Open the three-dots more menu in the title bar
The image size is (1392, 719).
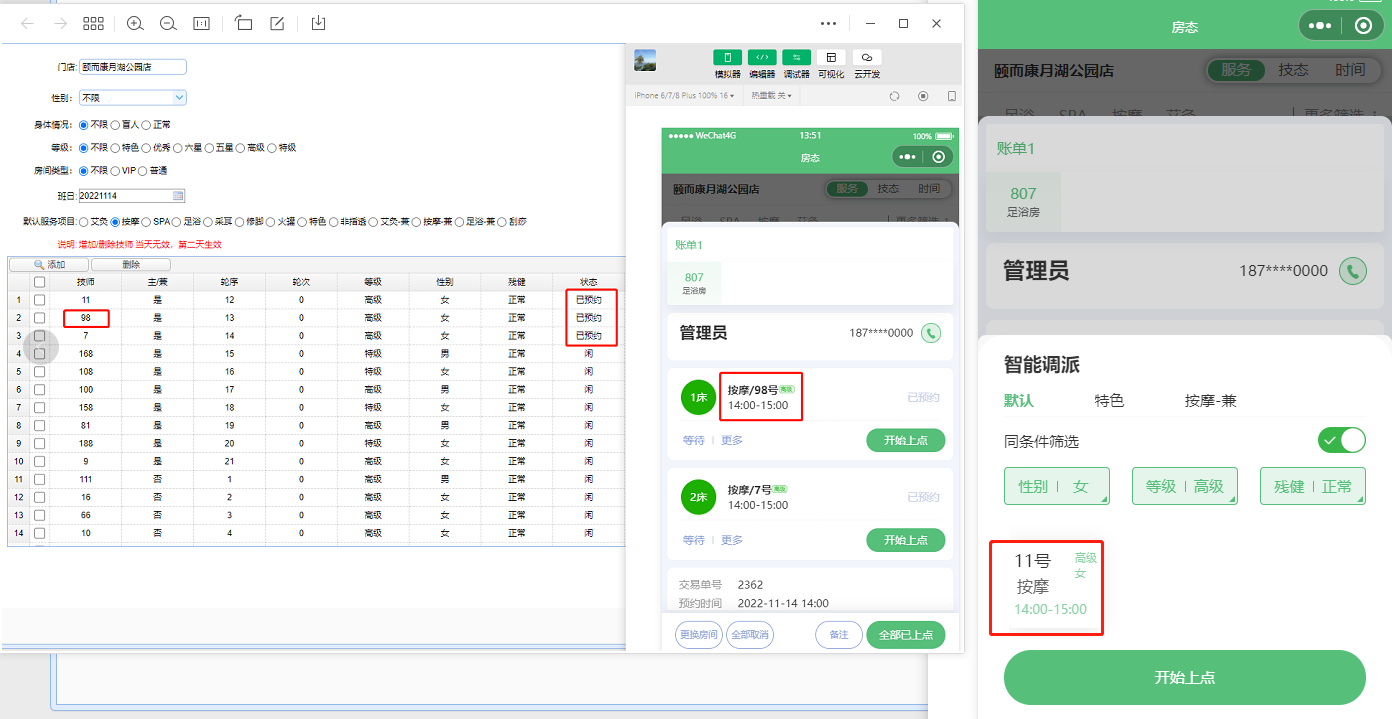click(x=828, y=23)
